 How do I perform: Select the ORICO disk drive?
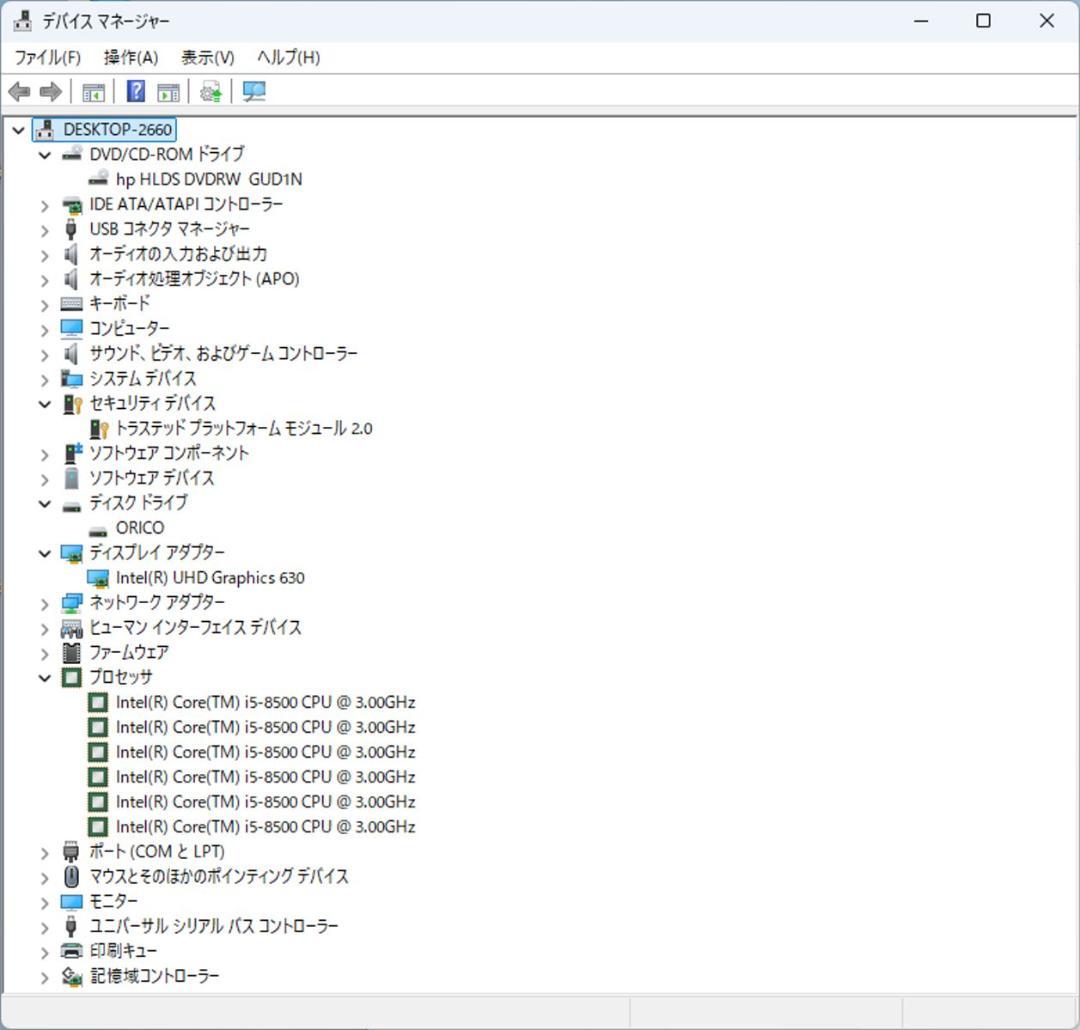point(140,527)
